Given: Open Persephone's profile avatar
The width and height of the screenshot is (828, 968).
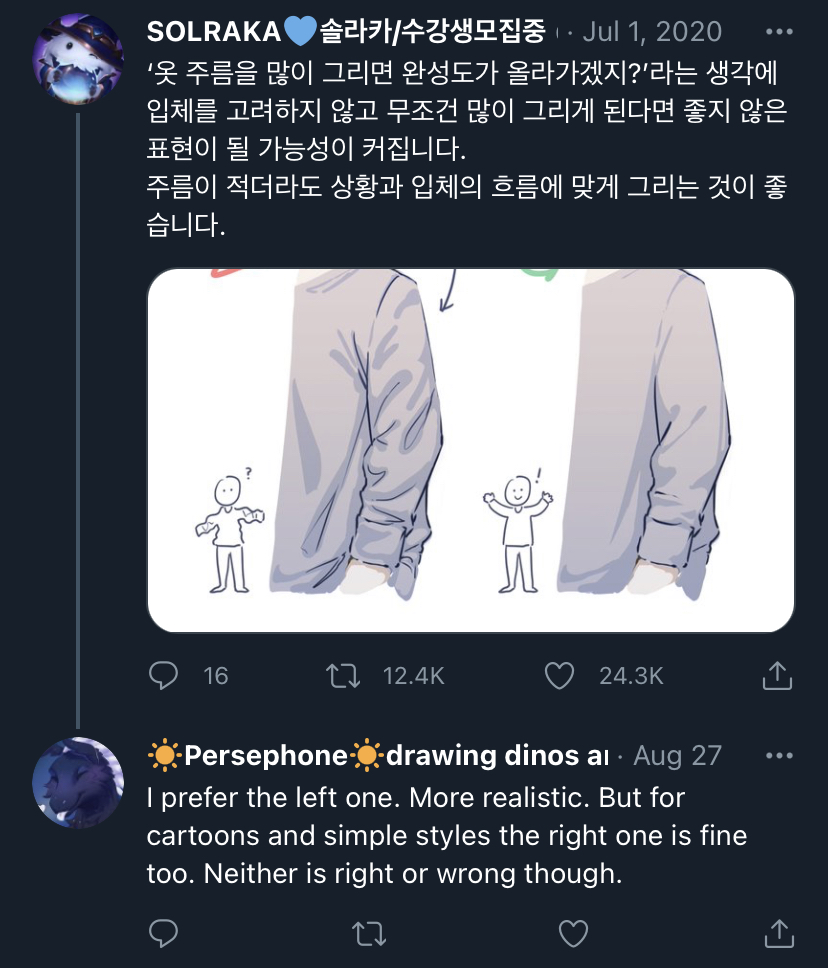Looking at the screenshot, I should click(78, 782).
